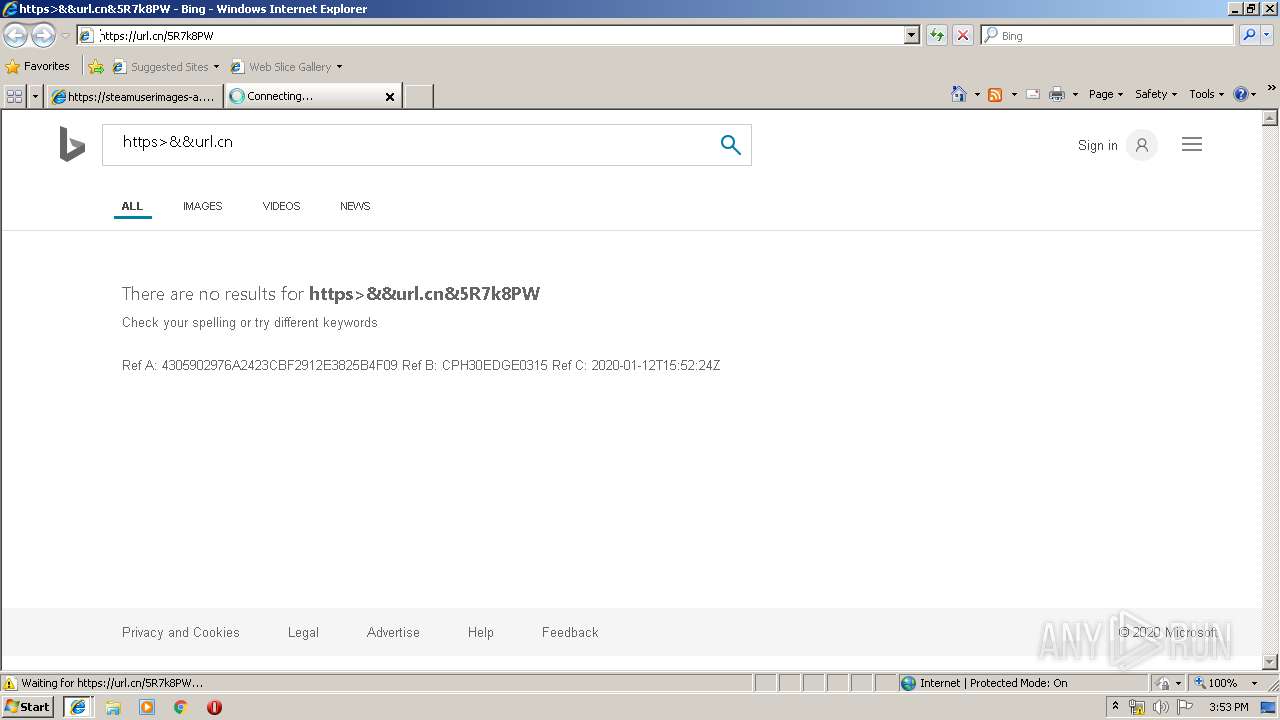This screenshot has width=1280, height=720.
Task: Launch media player taskbar icon
Action: [147, 707]
